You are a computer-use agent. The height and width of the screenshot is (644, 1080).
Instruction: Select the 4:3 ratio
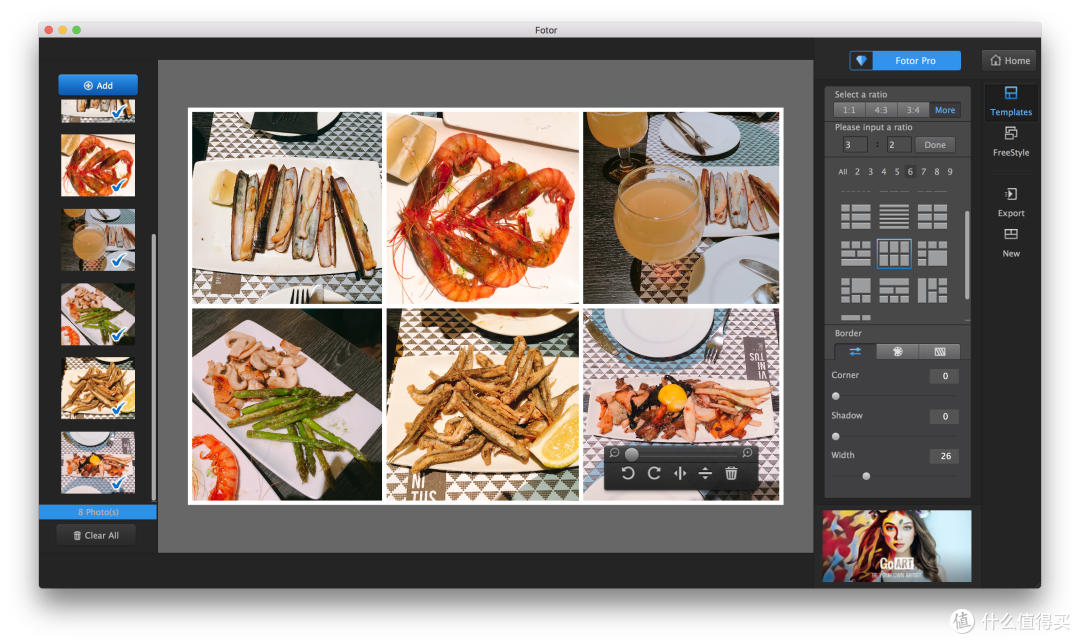coord(881,110)
